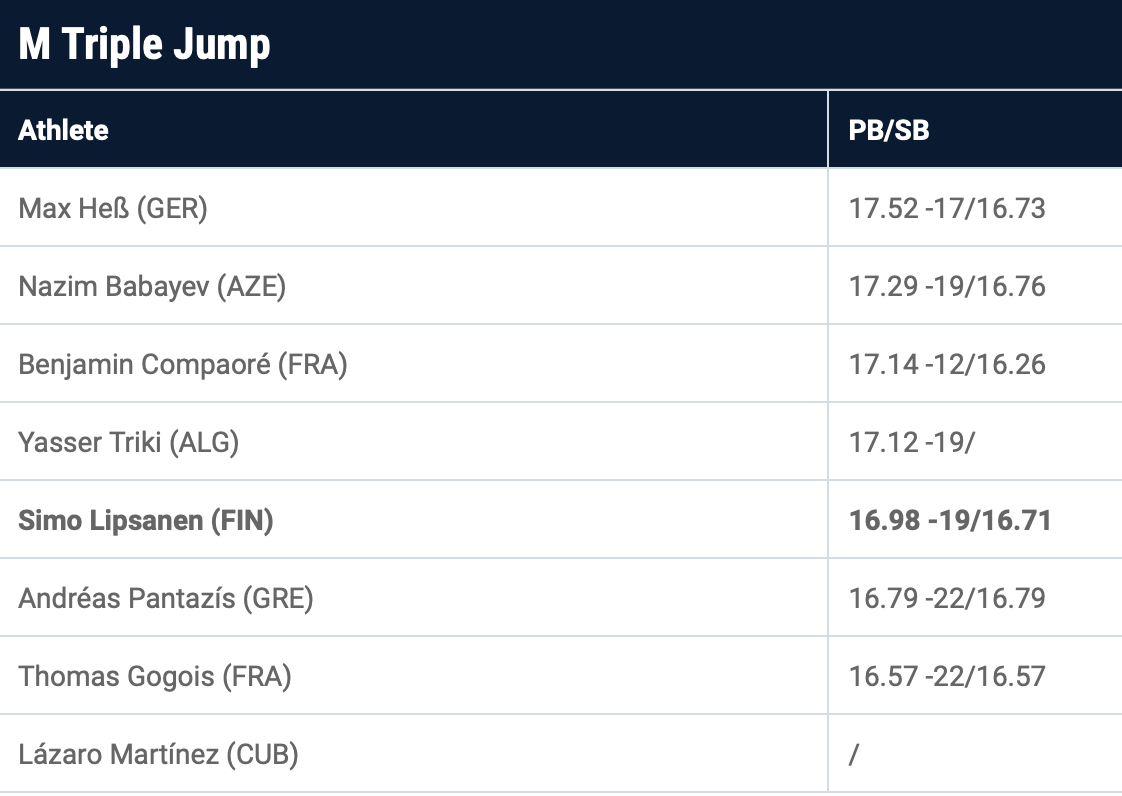1122x796 pixels.
Task: Click Thomas Gogois (FRA) name
Action: tap(154, 676)
